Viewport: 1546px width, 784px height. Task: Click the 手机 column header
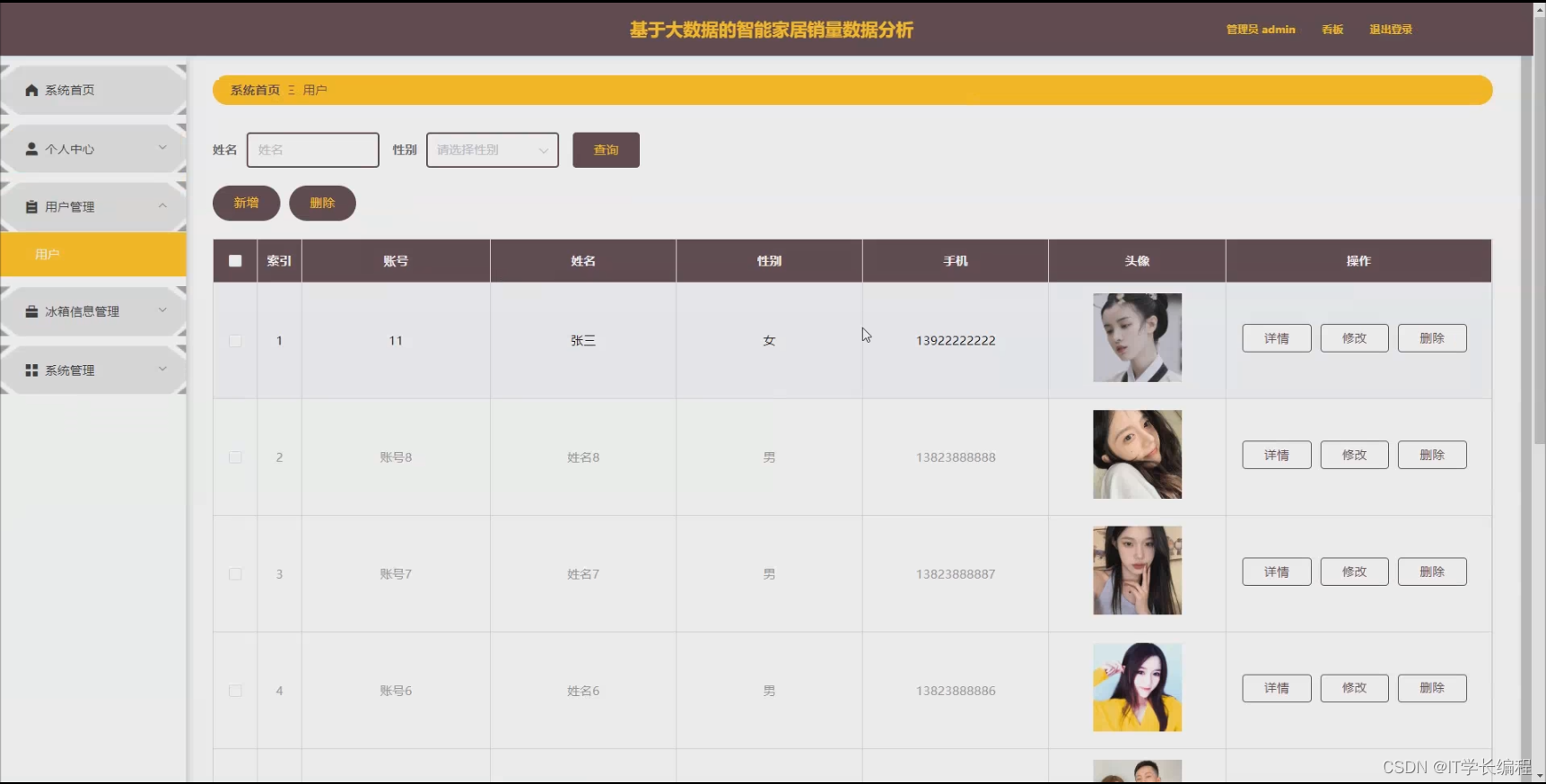(x=956, y=261)
